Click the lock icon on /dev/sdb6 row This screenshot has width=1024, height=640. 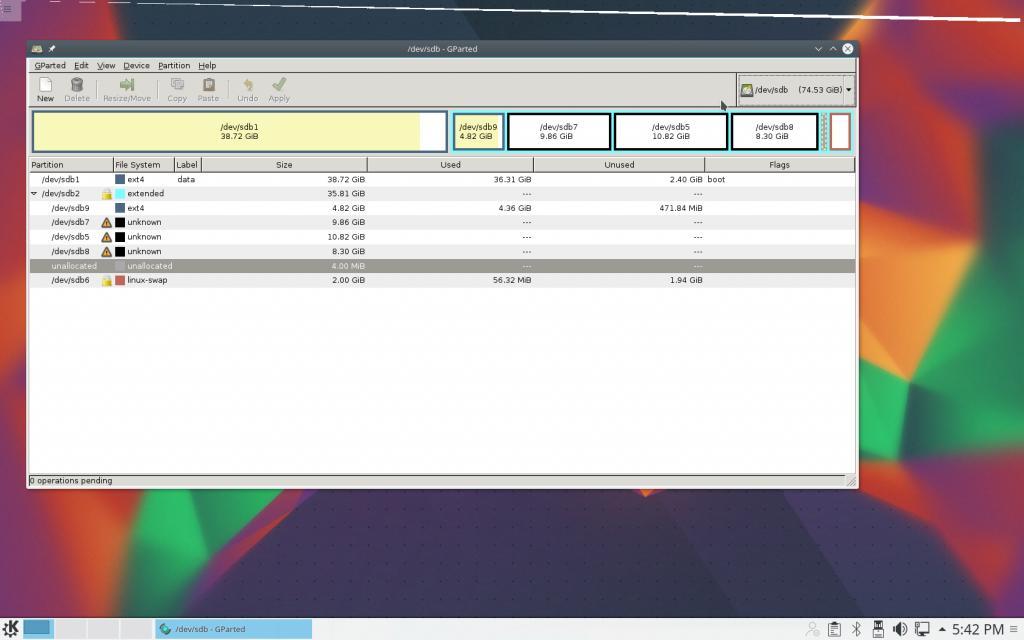(x=106, y=281)
